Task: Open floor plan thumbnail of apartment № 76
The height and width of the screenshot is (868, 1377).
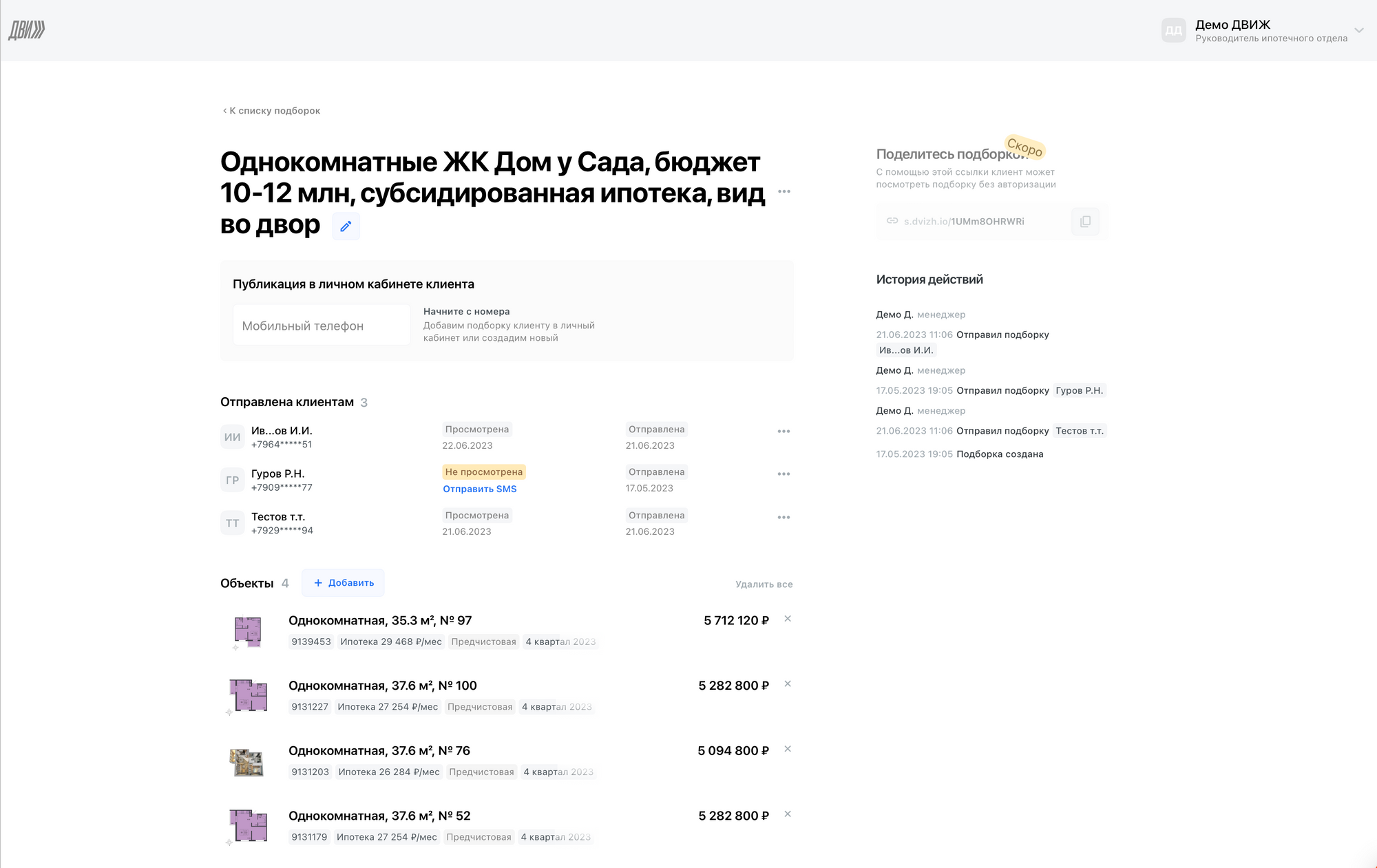Action: (246, 761)
